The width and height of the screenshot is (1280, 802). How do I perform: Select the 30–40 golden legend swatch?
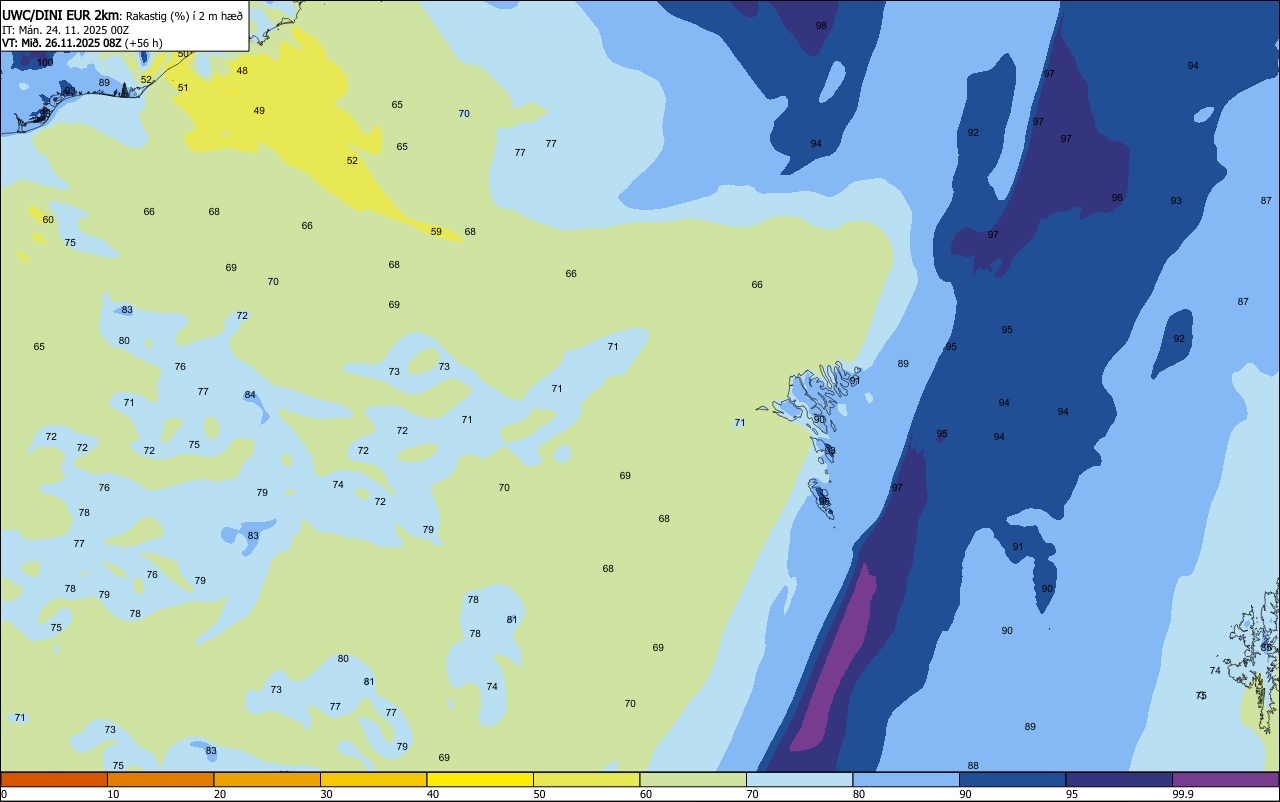point(373,779)
